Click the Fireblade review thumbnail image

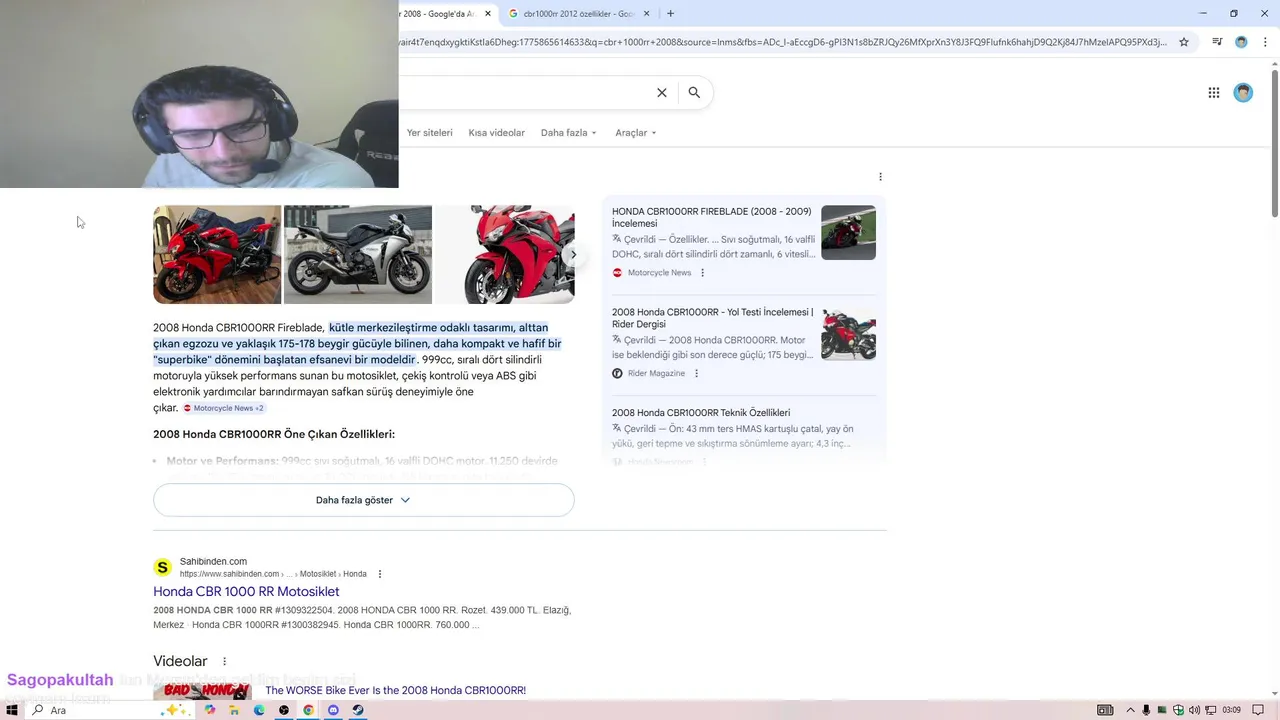tap(848, 232)
